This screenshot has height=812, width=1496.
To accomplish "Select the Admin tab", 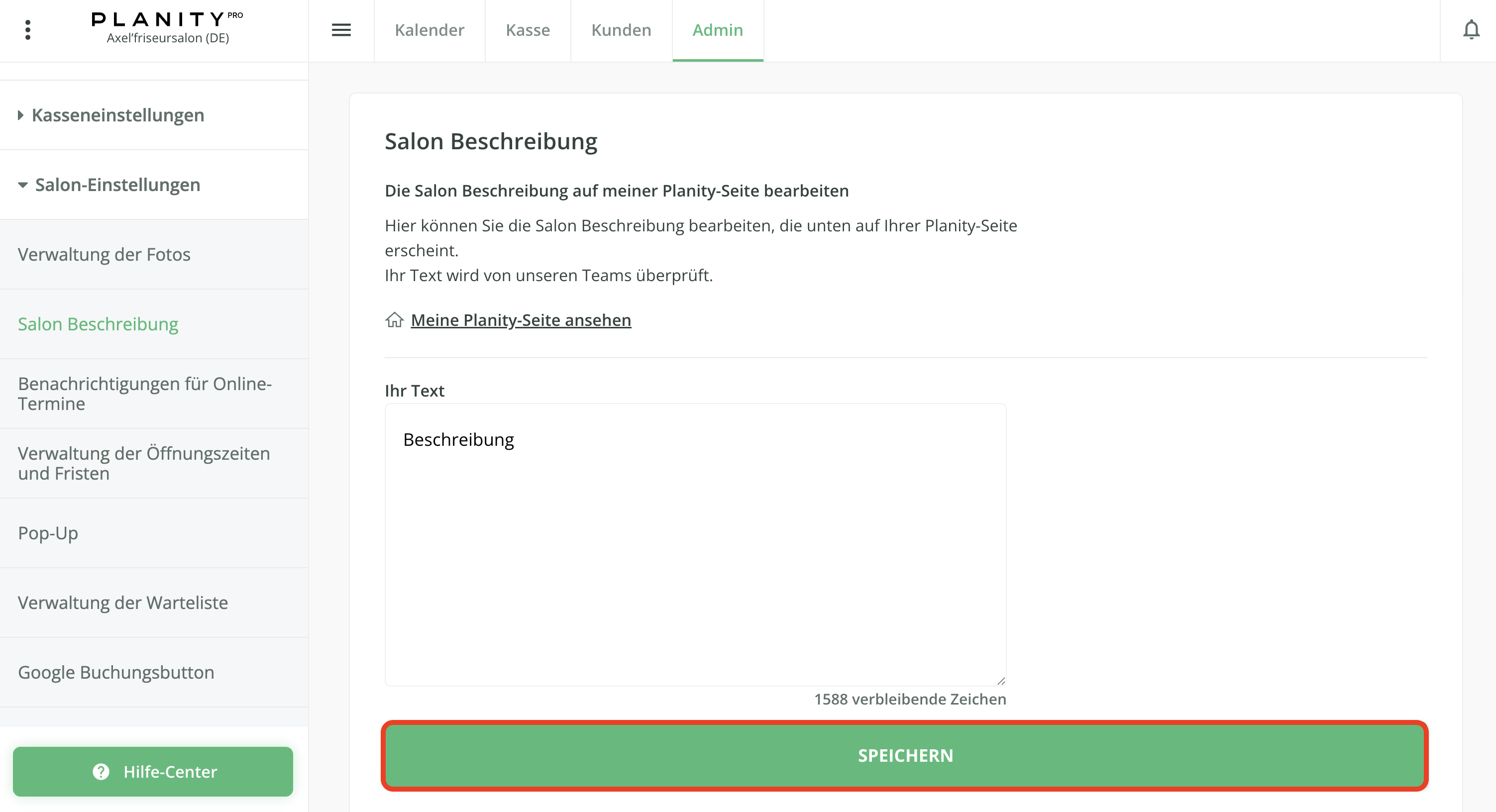I will point(717,30).
